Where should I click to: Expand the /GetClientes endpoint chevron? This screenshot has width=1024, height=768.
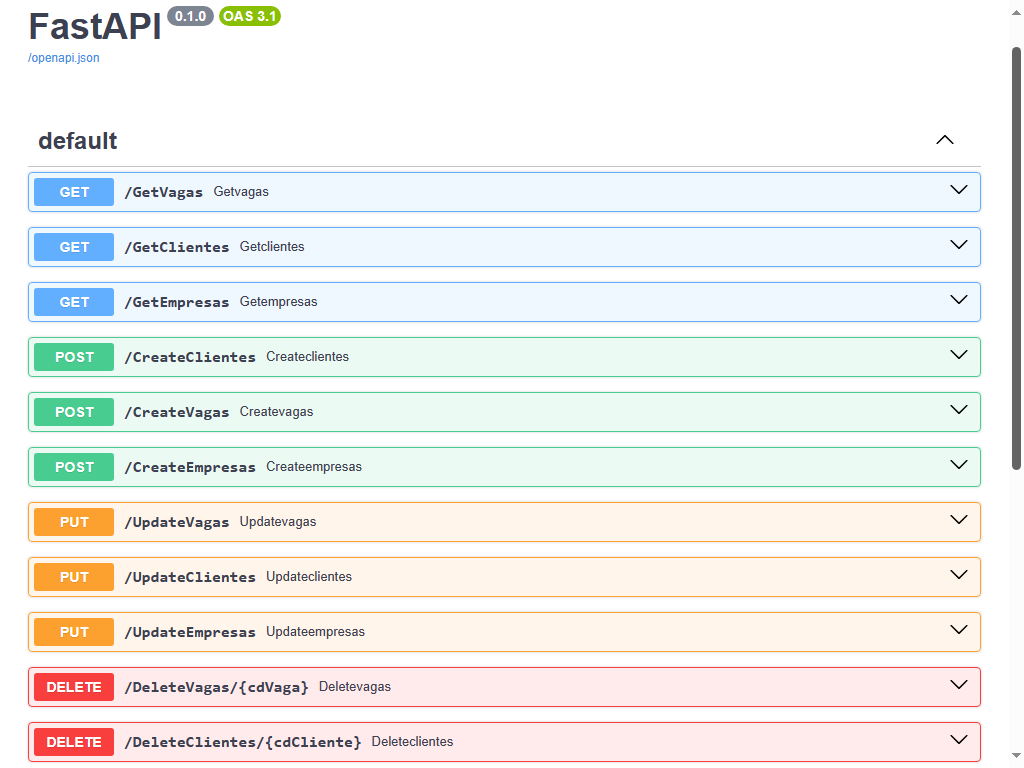pyautogui.click(x=958, y=245)
